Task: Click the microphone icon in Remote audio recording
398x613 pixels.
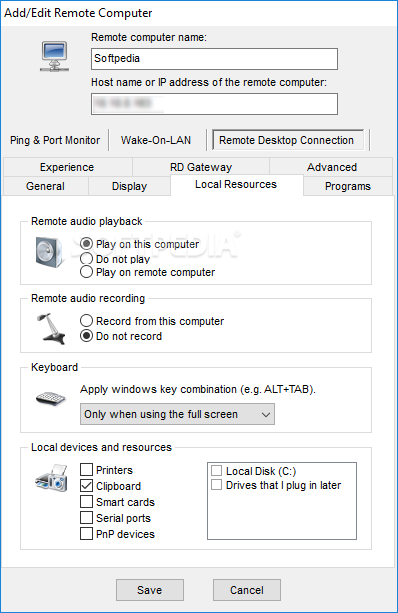Action: pyautogui.click(x=52, y=328)
